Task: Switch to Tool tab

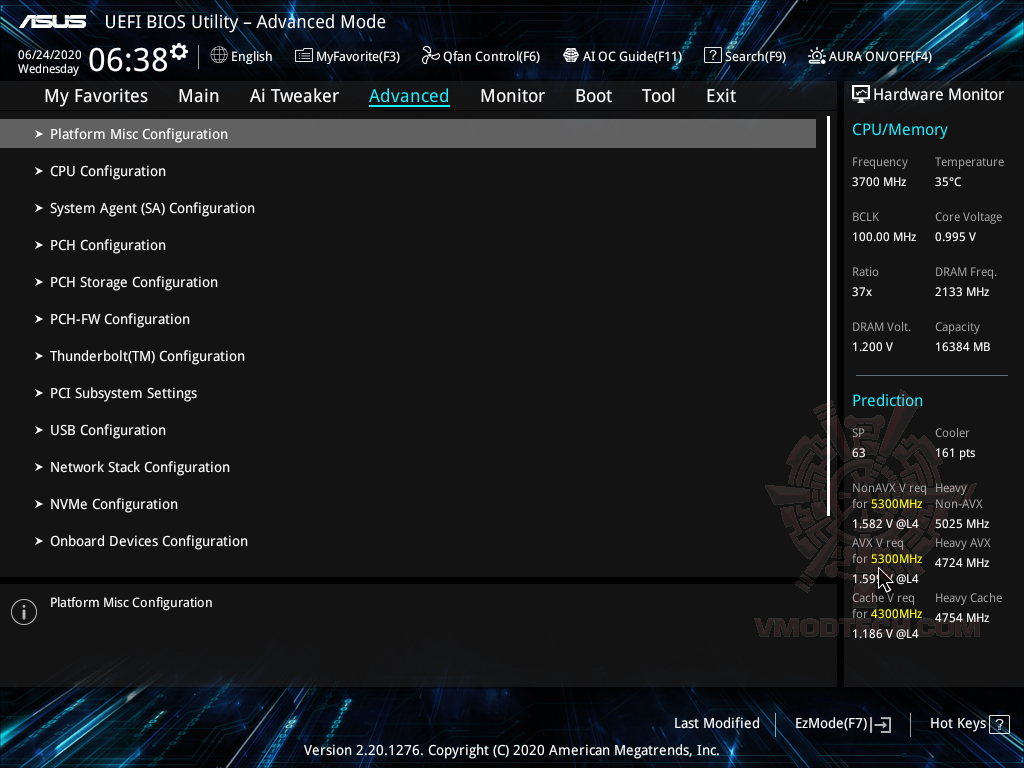Action: point(658,96)
